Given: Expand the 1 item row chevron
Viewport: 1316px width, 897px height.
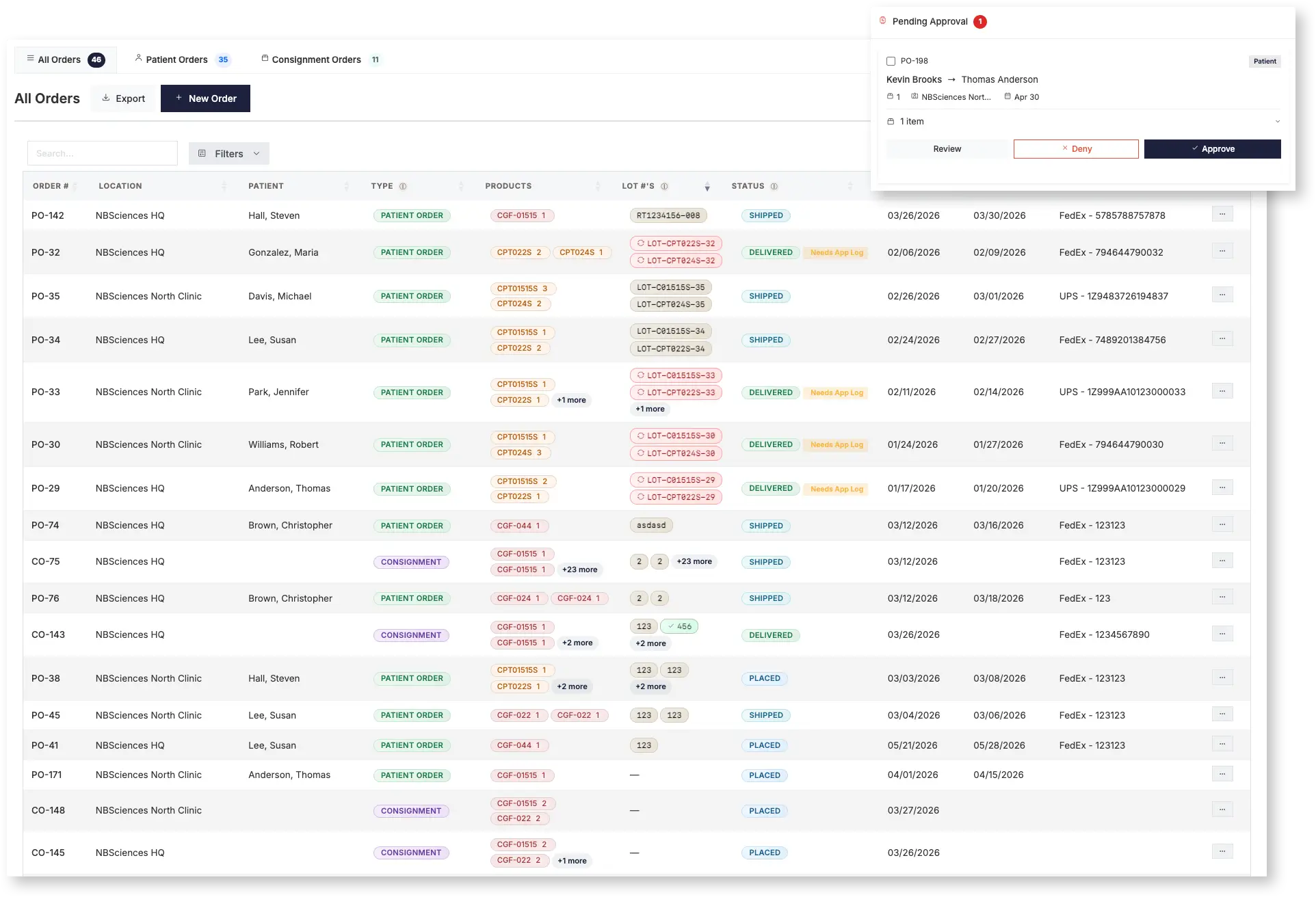Looking at the screenshot, I should click(1277, 122).
